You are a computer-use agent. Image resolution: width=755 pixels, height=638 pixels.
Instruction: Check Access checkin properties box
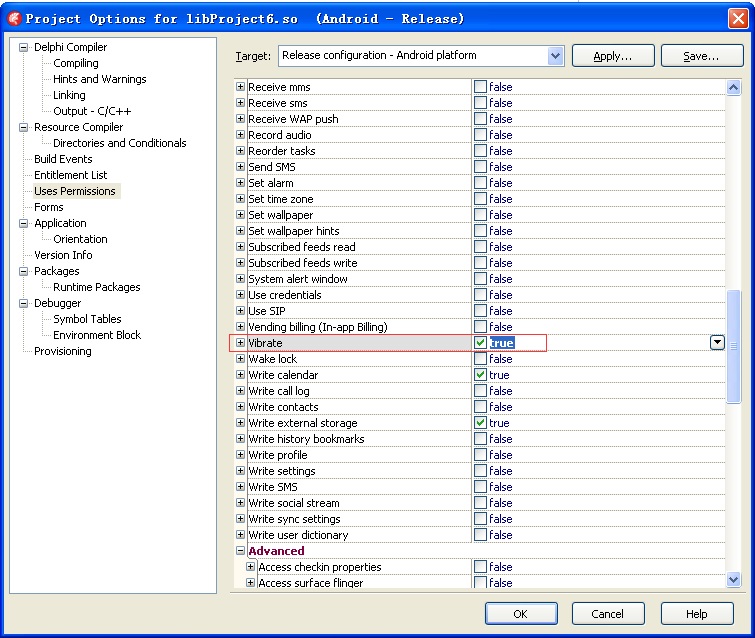coord(480,567)
